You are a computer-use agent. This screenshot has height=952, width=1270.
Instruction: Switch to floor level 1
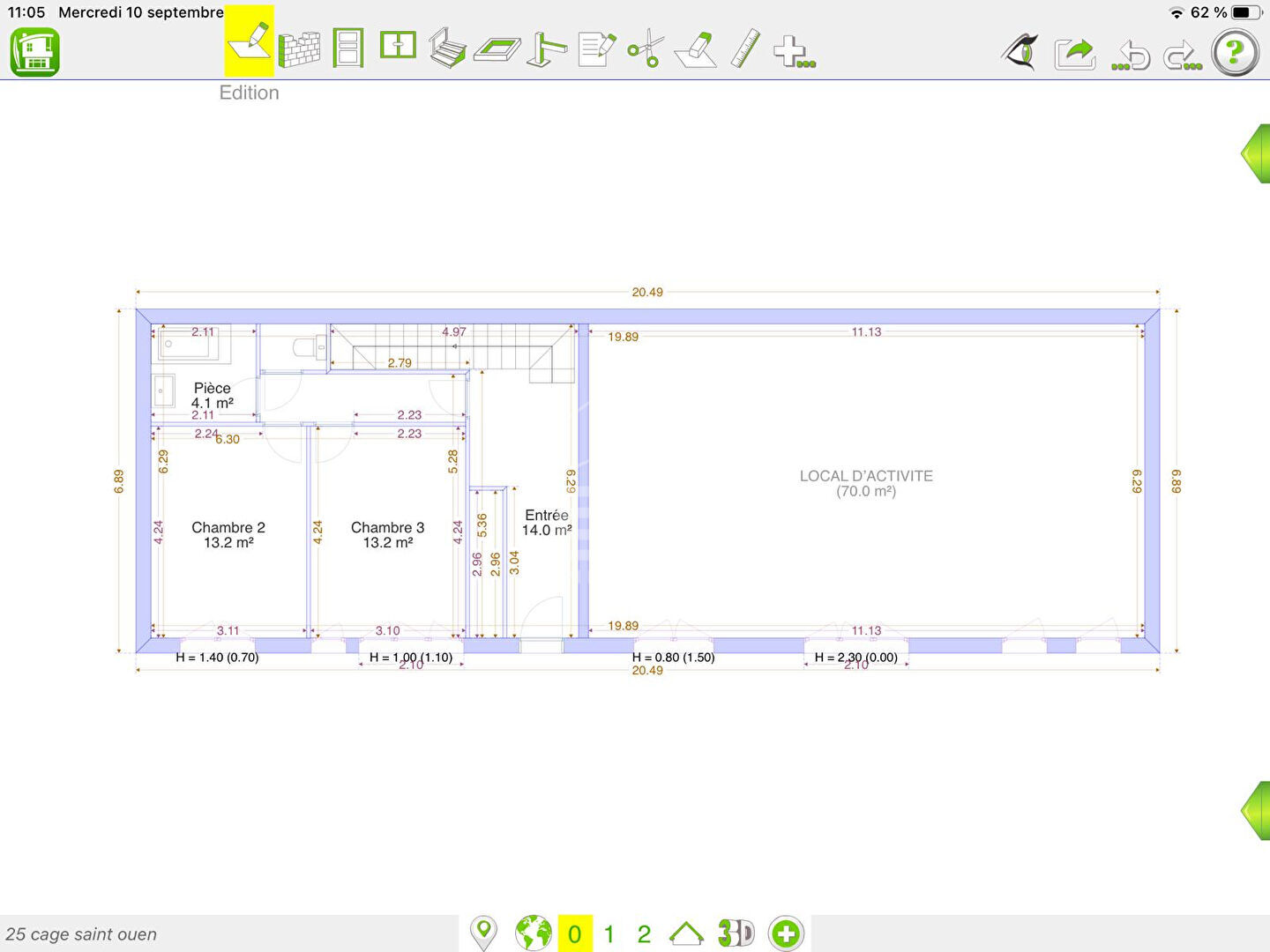coord(609,934)
